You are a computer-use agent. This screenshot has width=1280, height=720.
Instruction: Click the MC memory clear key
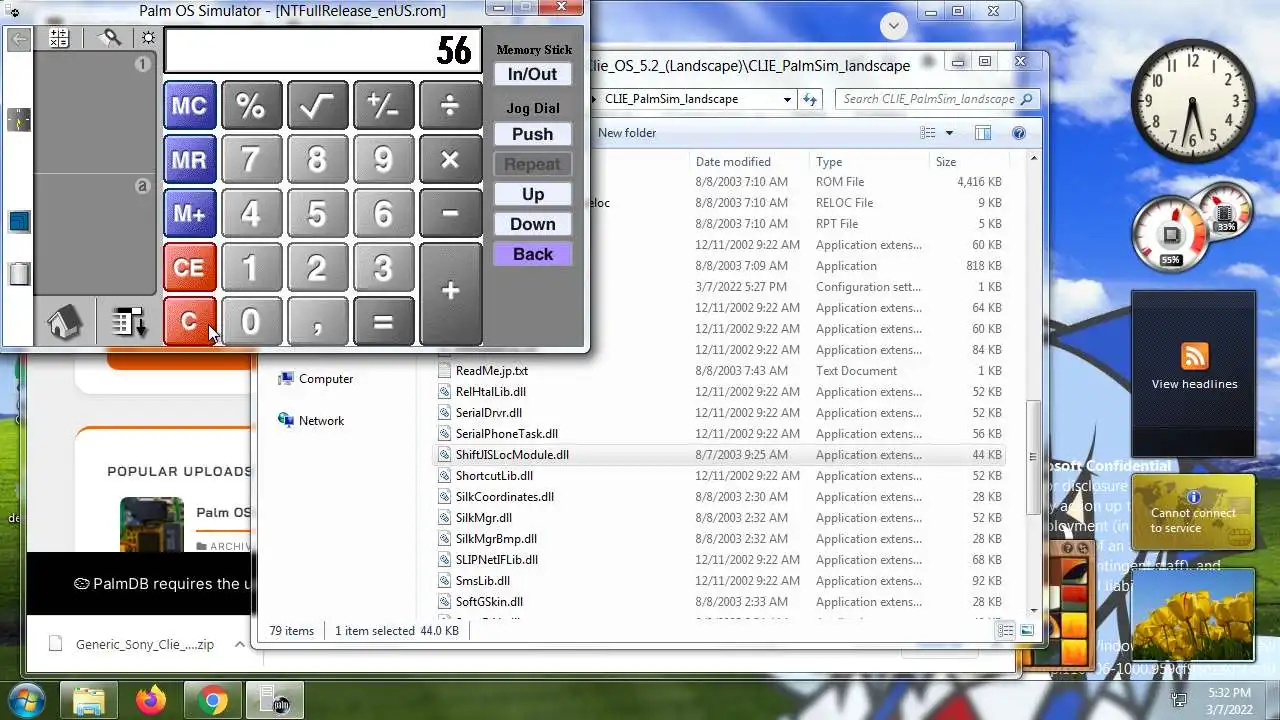pos(189,105)
